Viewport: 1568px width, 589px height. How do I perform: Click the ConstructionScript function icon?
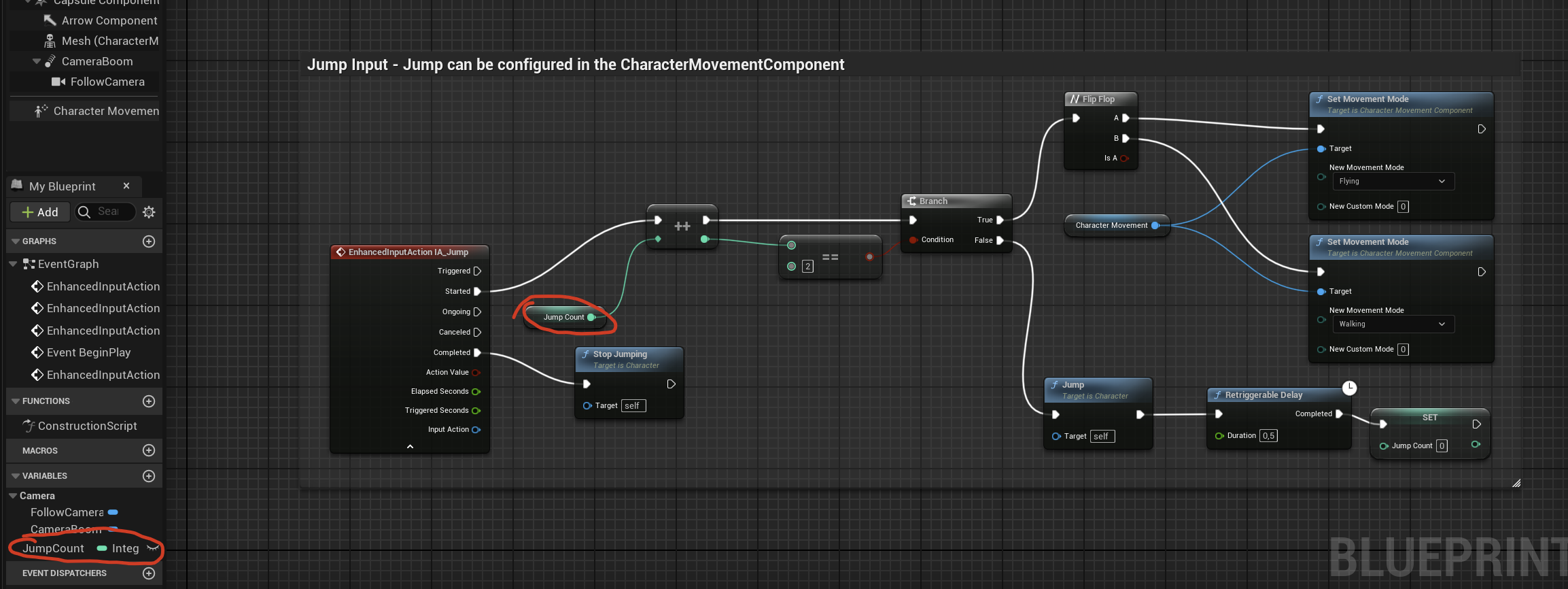point(29,426)
